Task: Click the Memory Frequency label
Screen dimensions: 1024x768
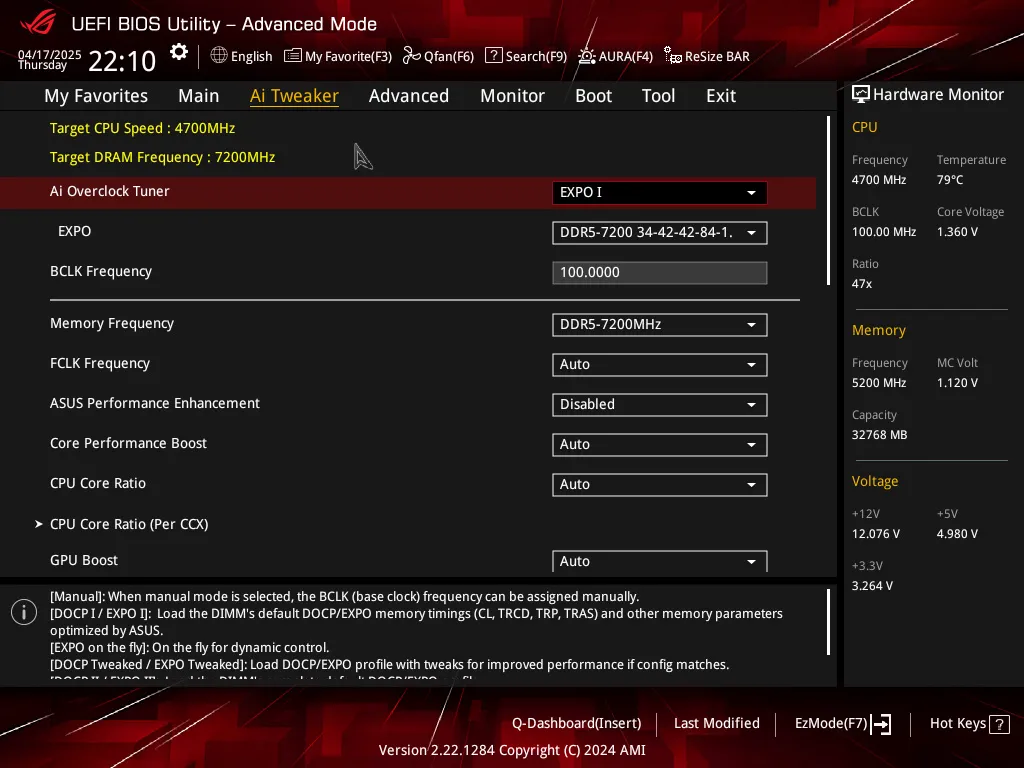Action: pyautogui.click(x=112, y=323)
